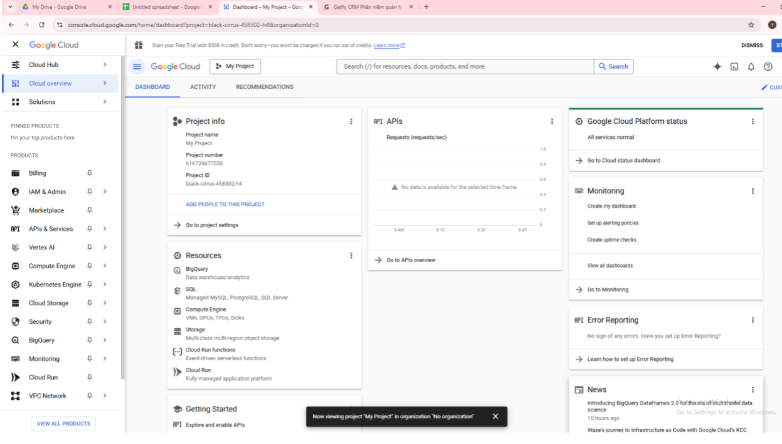Switch to the Recommendations tab
This screenshot has height=444, width=782.
pos(264,87)
